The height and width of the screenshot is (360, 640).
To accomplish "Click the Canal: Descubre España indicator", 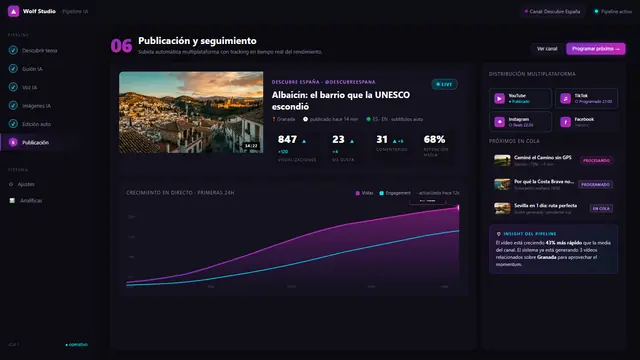I will pos(553,11).
